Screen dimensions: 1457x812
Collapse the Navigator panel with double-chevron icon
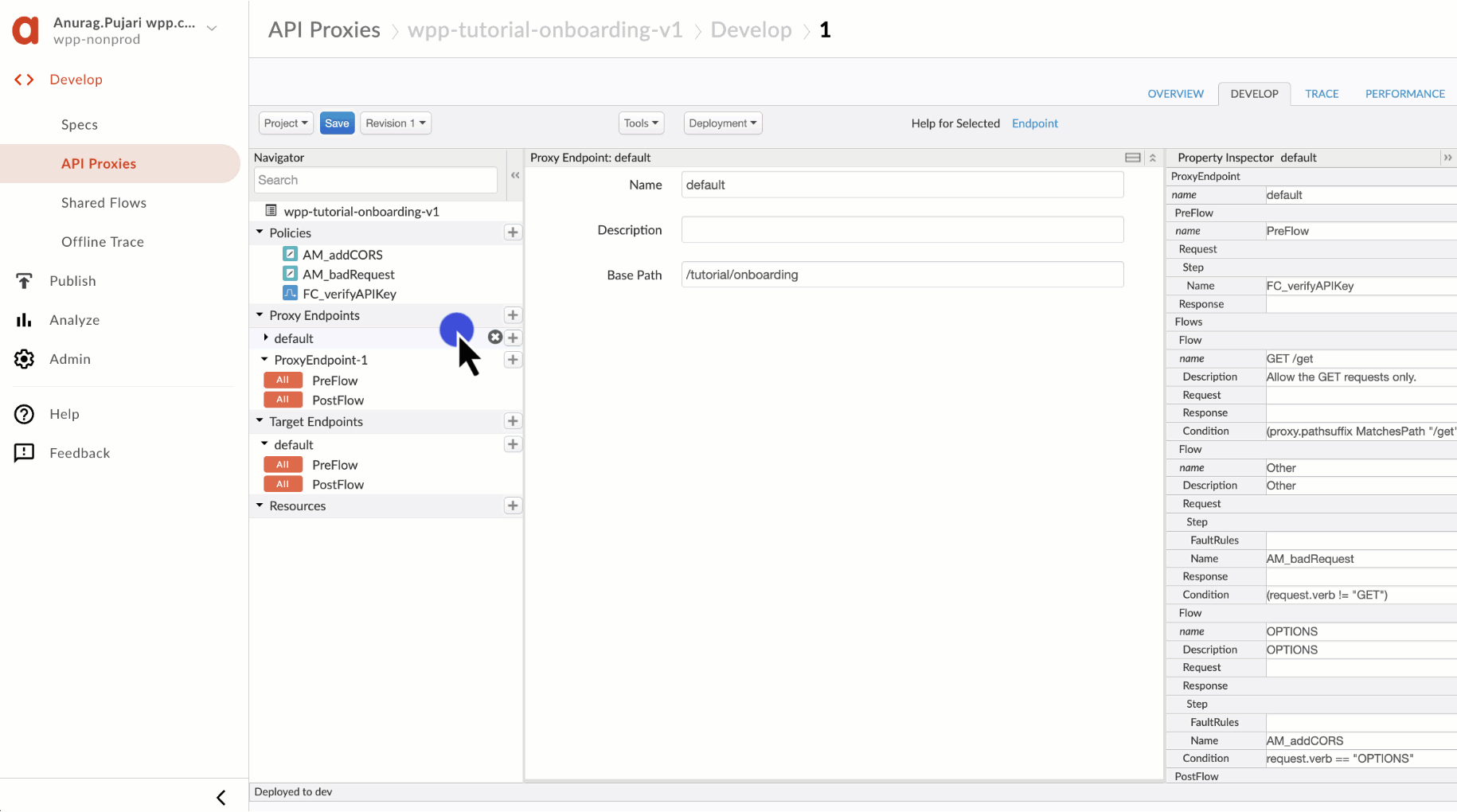pyautogui.click(x=515, y=175)
